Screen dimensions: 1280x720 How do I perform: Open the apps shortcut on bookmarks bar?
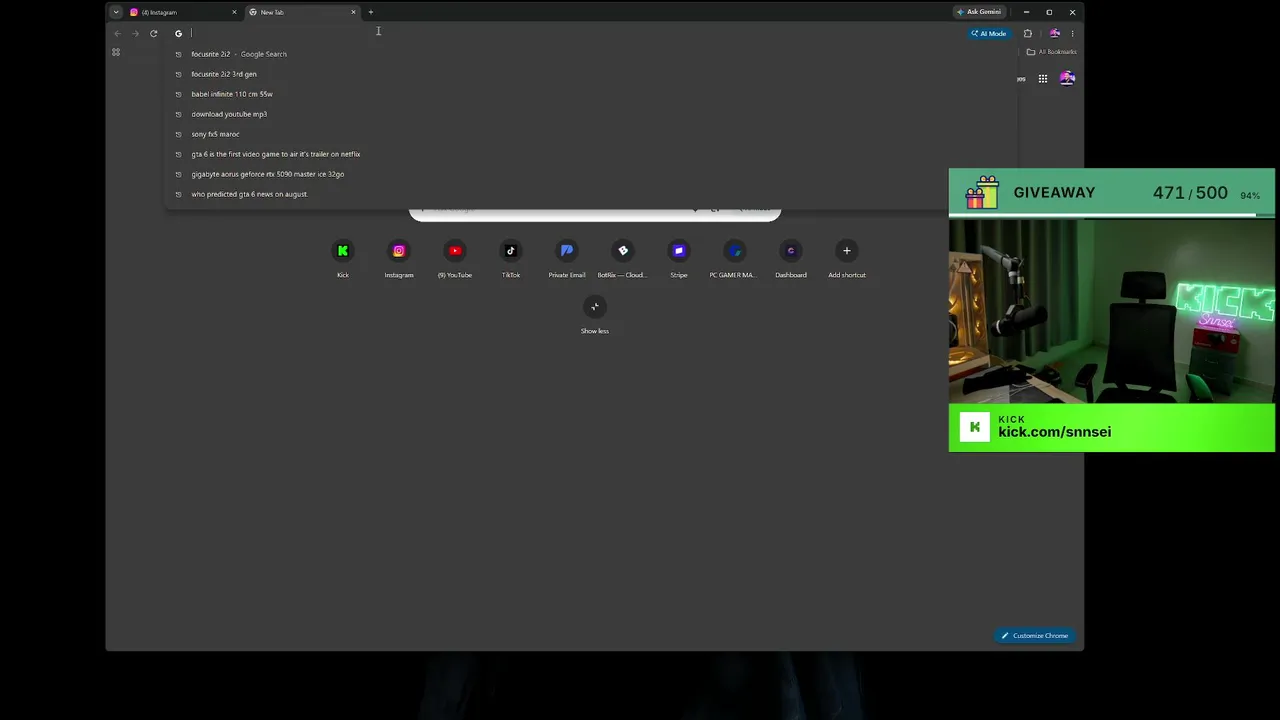tap(116, 52)
